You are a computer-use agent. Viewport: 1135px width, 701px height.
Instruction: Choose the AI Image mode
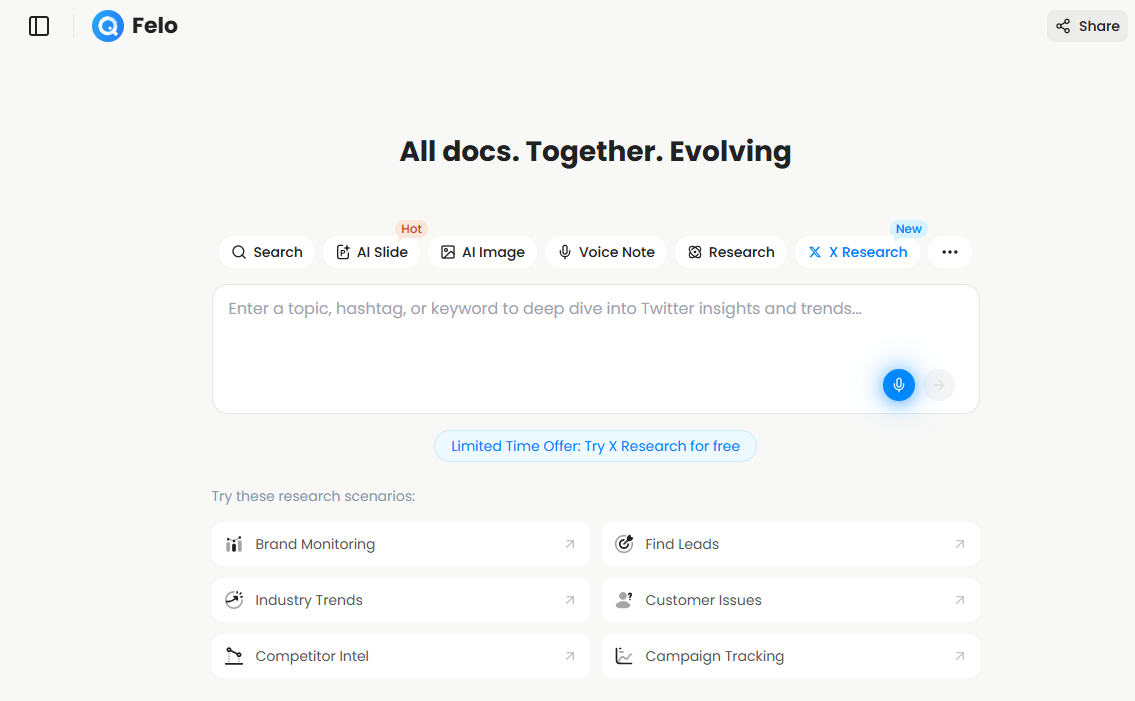[x=482, y=252]
